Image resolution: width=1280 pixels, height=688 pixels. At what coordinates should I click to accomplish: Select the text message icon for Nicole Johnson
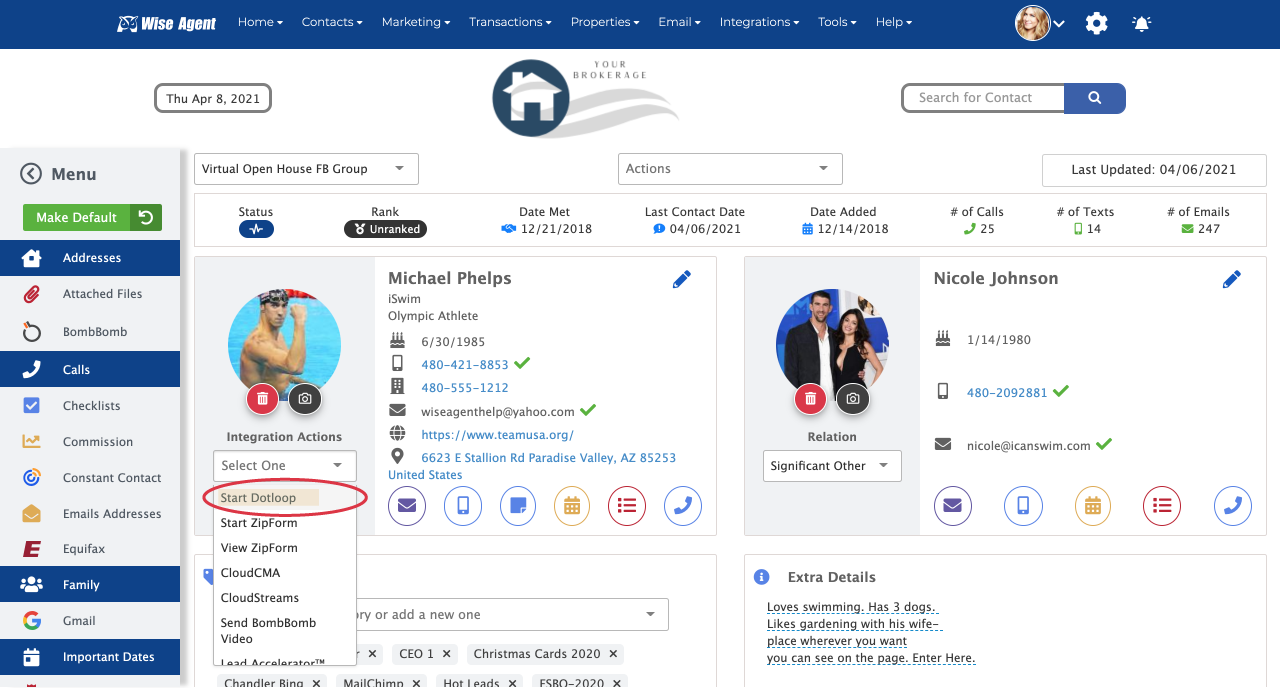pos(1022,506)
